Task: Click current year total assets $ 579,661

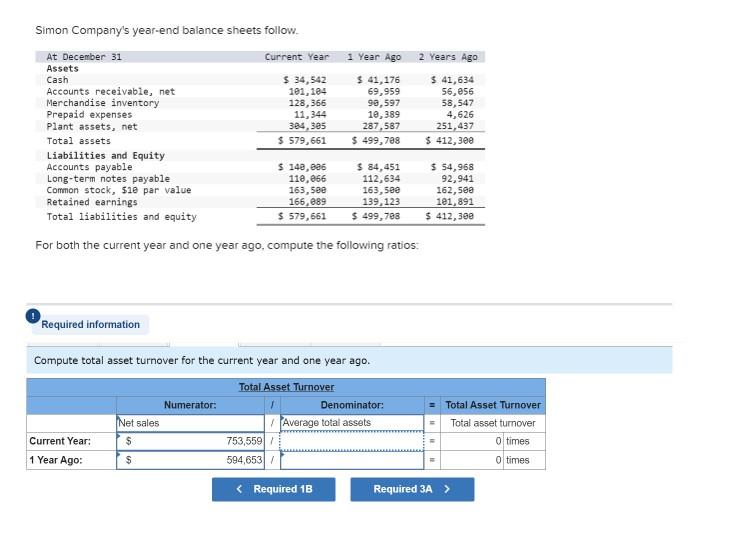Action: coord(302,140)
